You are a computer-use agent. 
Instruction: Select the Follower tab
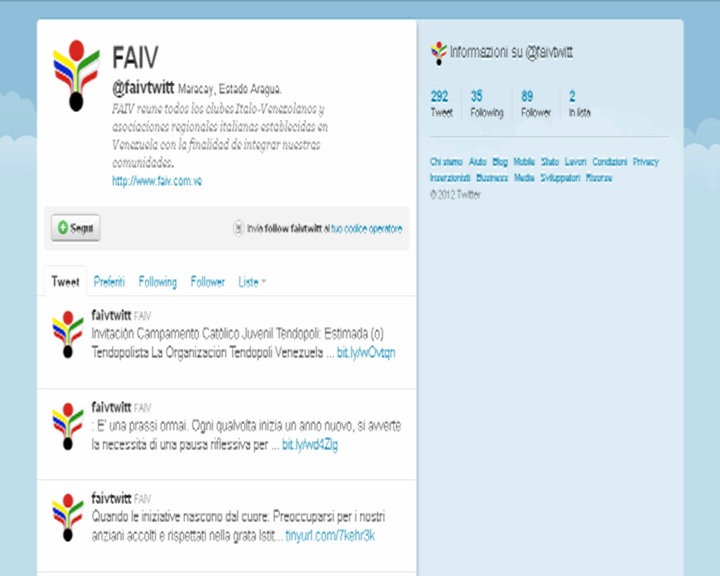pos(208,282)
